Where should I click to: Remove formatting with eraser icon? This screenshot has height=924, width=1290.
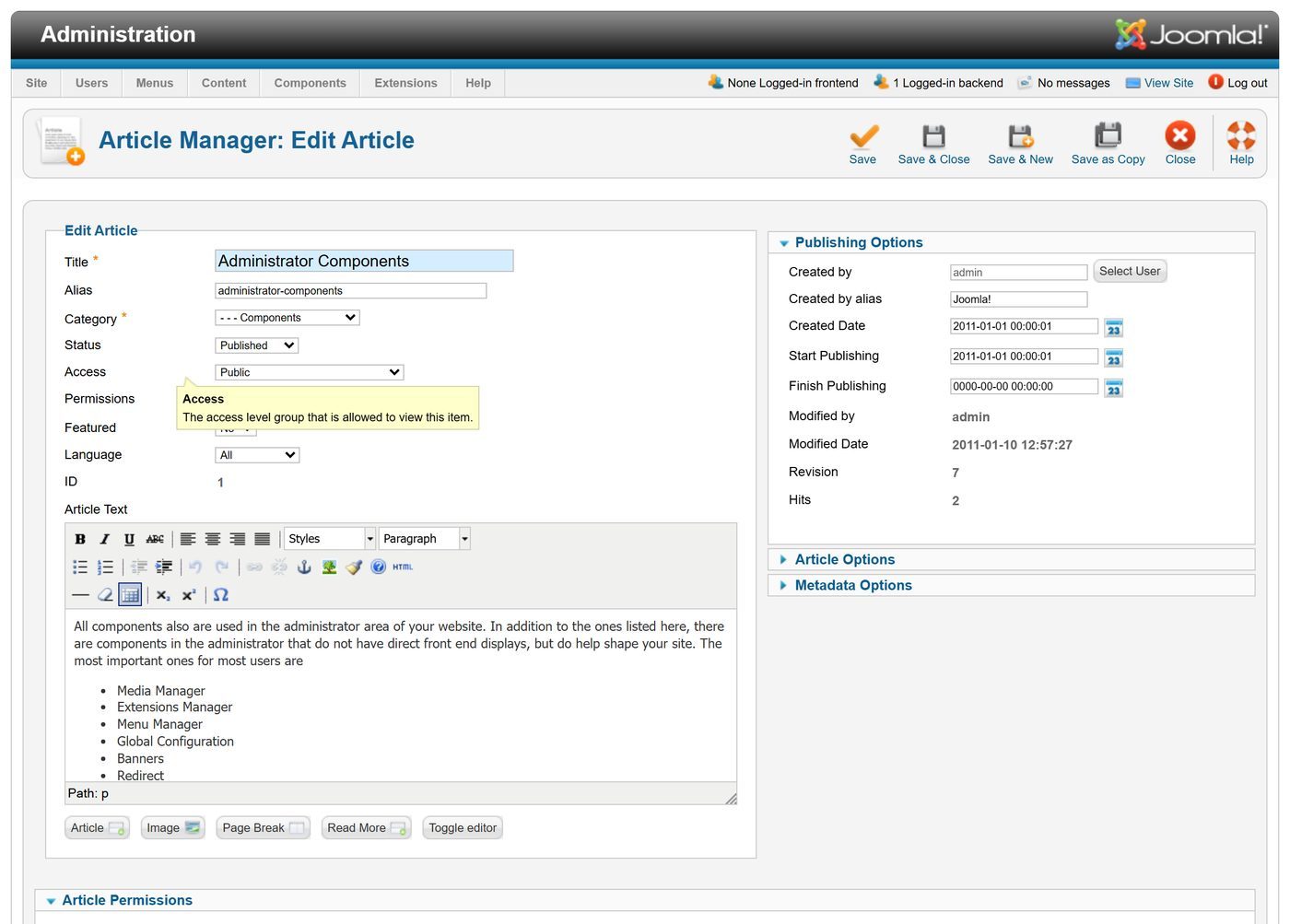point(105,595)
